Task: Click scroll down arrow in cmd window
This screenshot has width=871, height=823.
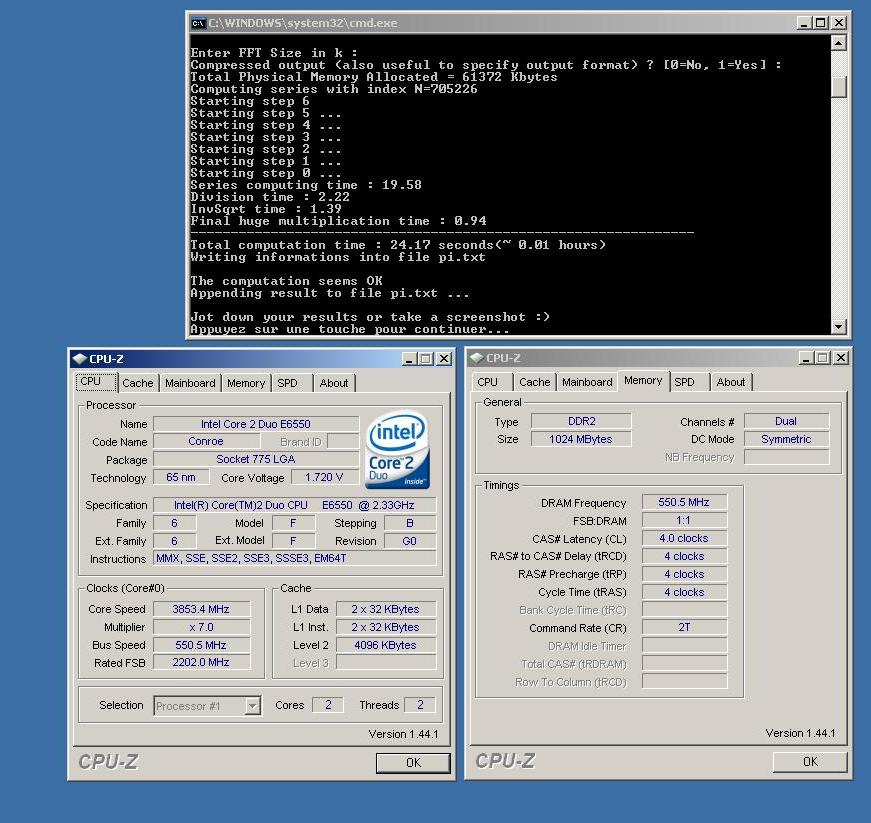Action: click(x=839, y=326)
